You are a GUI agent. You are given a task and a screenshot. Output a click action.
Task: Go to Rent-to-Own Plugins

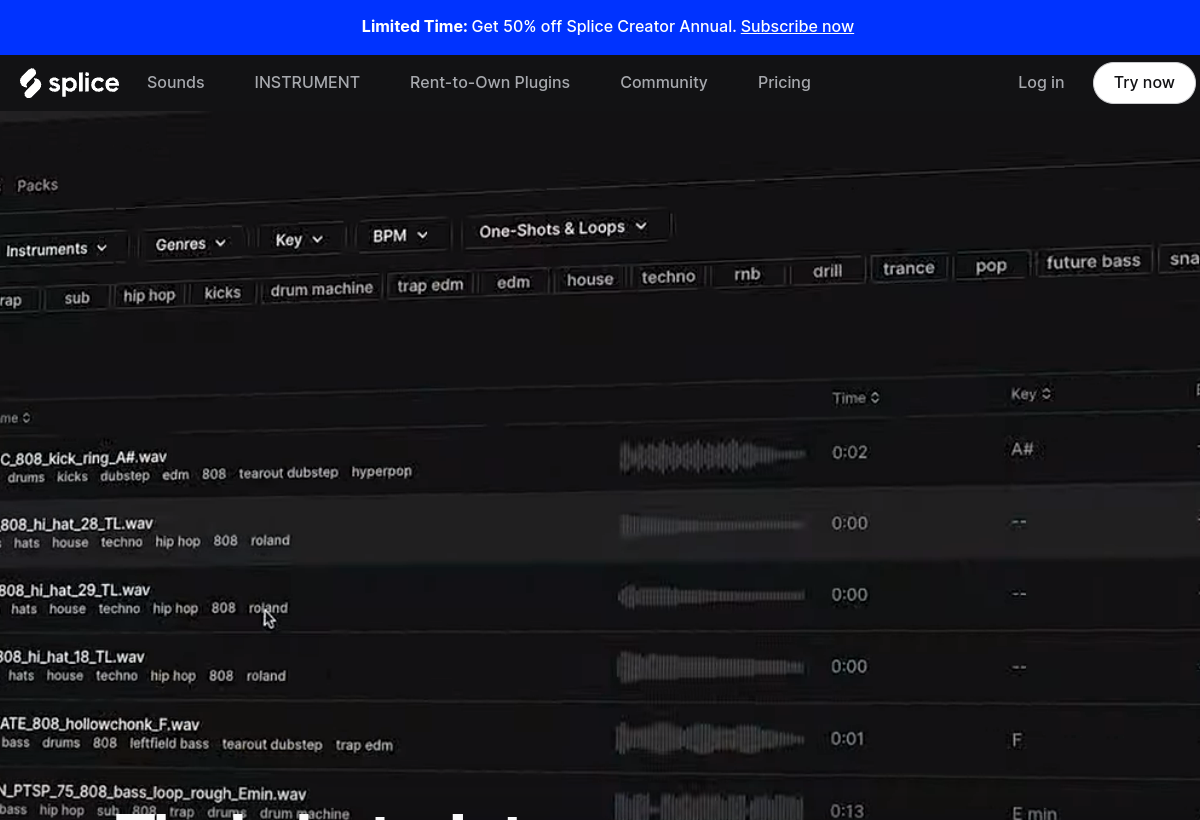pyautogui.click(x=490, y=83)
